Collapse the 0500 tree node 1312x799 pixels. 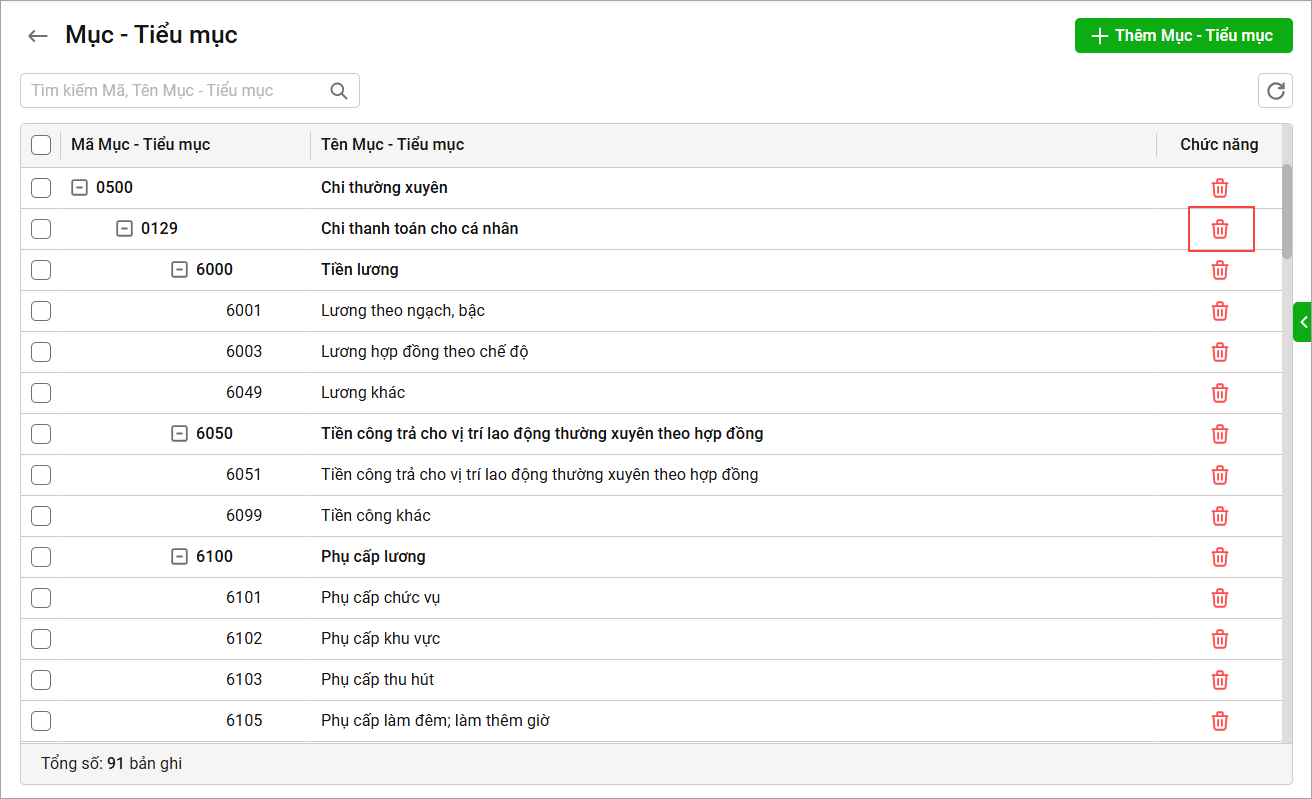tap(80, 188)
